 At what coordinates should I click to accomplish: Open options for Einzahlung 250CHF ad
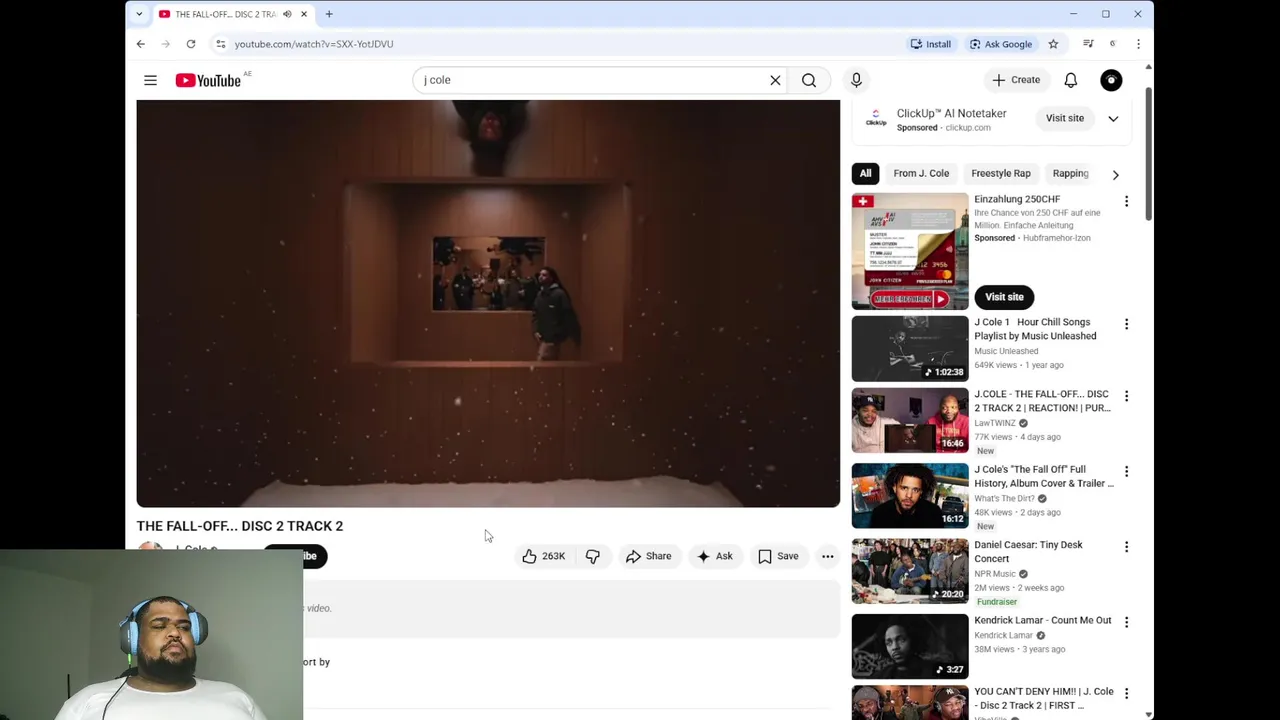click(1126, 201)
